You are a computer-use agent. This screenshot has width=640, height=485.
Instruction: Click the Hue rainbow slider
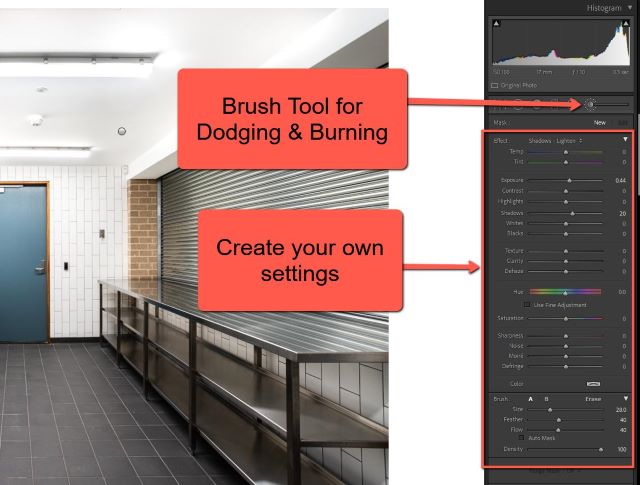pos(565,291)
